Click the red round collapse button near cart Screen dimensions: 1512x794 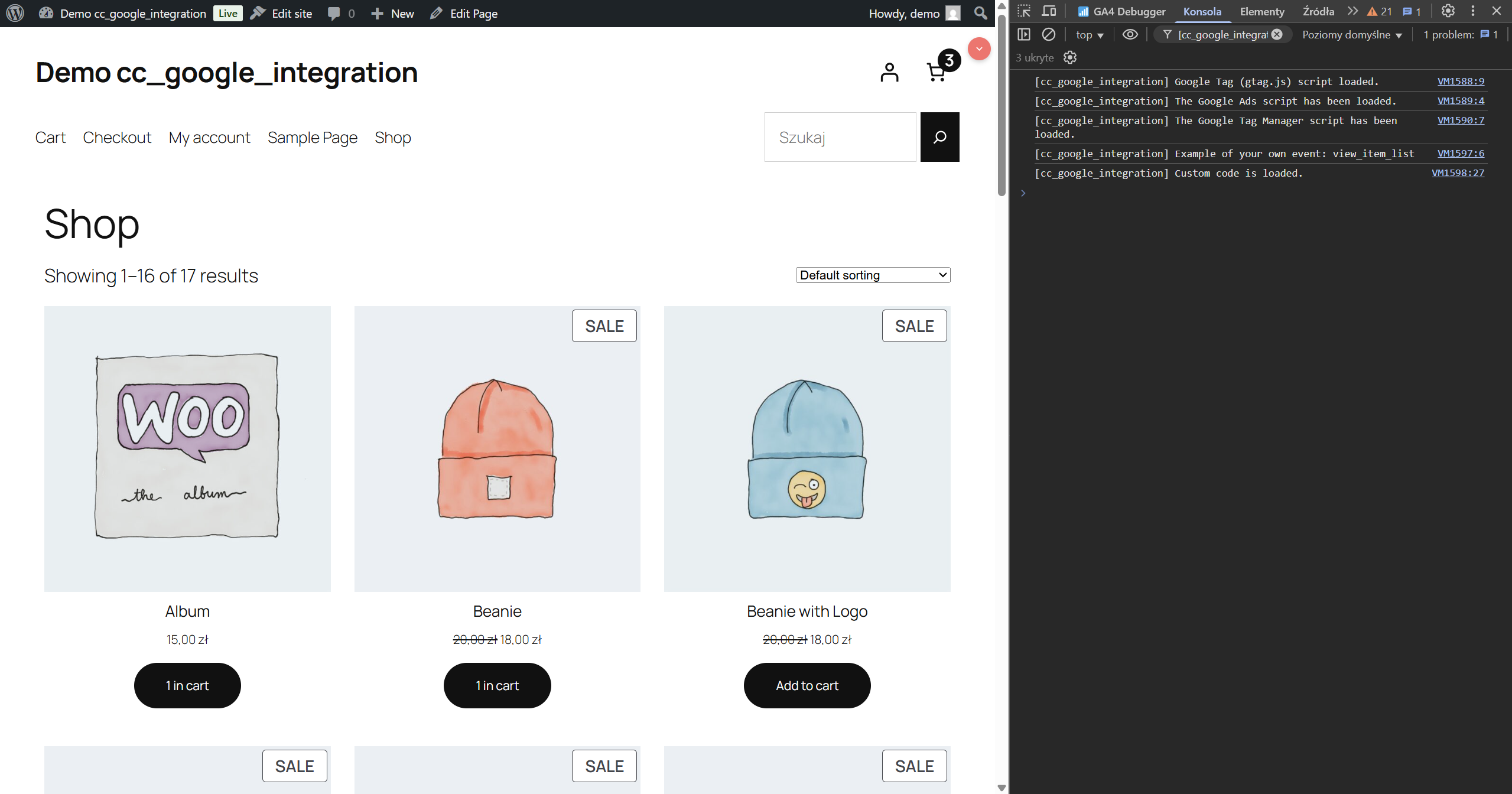pos(979,49)
